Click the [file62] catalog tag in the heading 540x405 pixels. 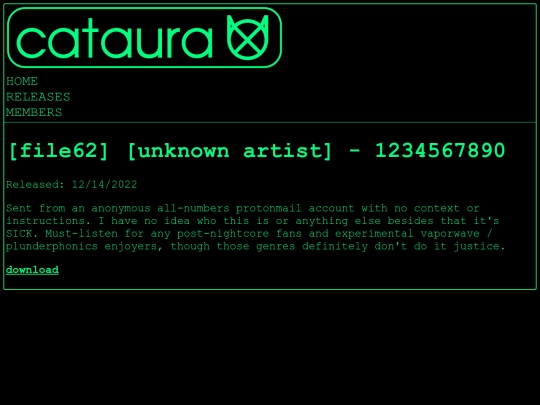coord(59,151)
